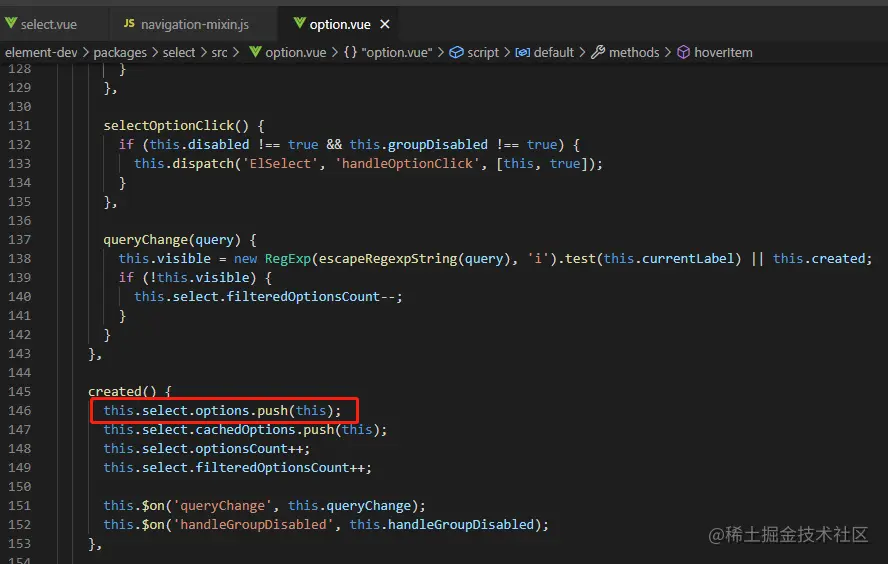Click the default variable breadcrumb icon
This screenshot has height=564, width=888.
(x=522, y=52)
